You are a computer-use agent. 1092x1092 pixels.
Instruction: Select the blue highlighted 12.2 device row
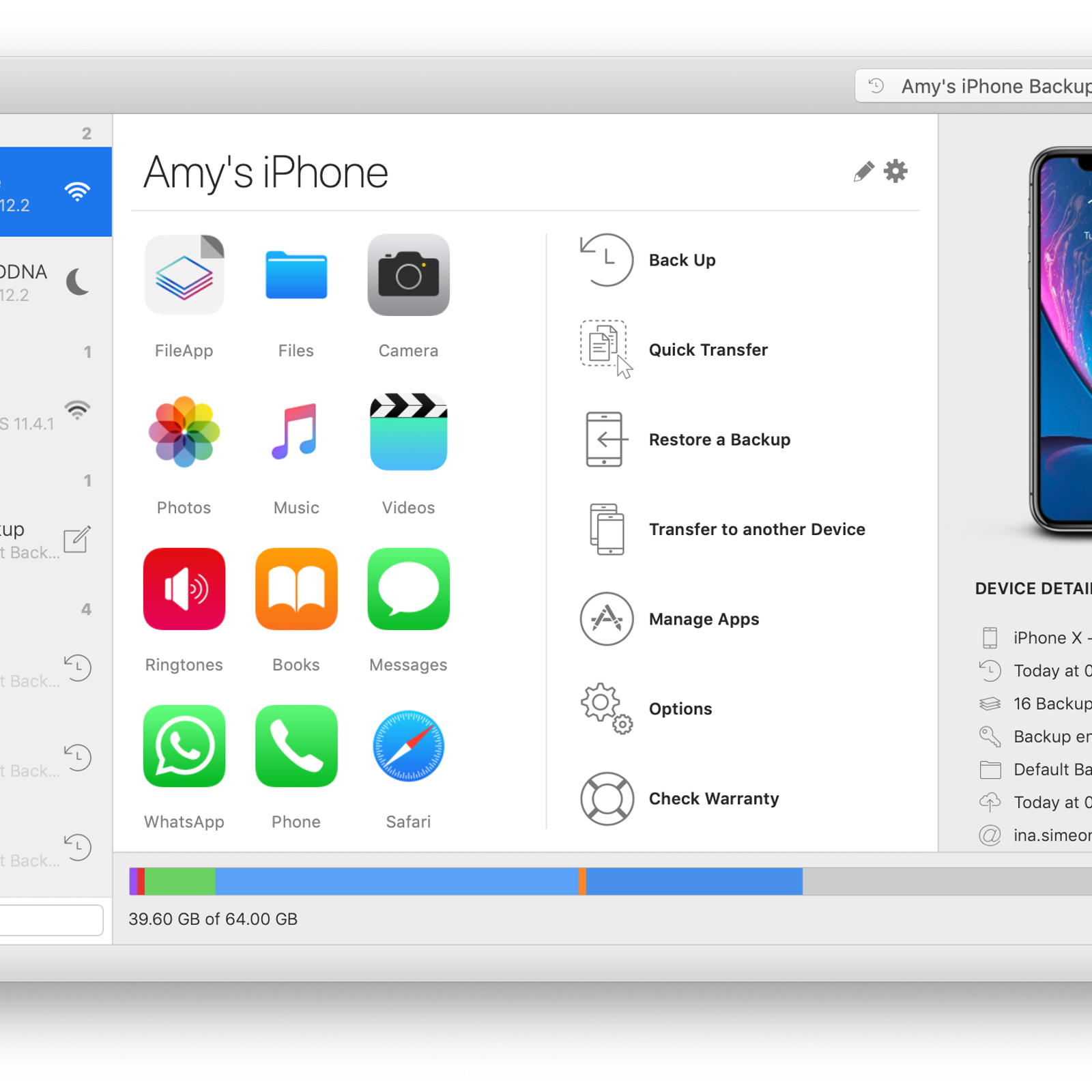click(x=56, y=192)
